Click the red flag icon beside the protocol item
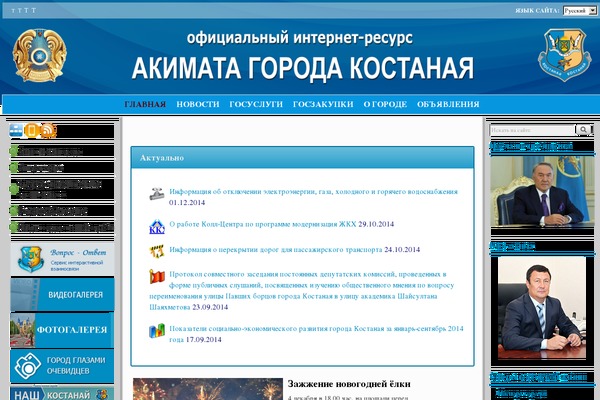This screenshot has width=600, height=400. point(157,276)
